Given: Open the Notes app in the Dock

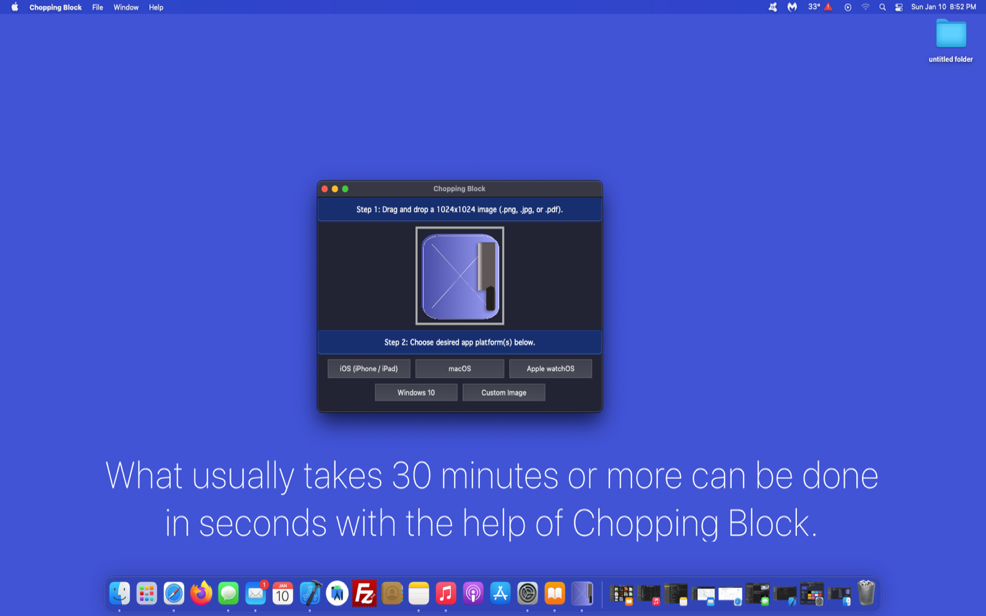Looking at the screenshot, I should tap(419, 593).
